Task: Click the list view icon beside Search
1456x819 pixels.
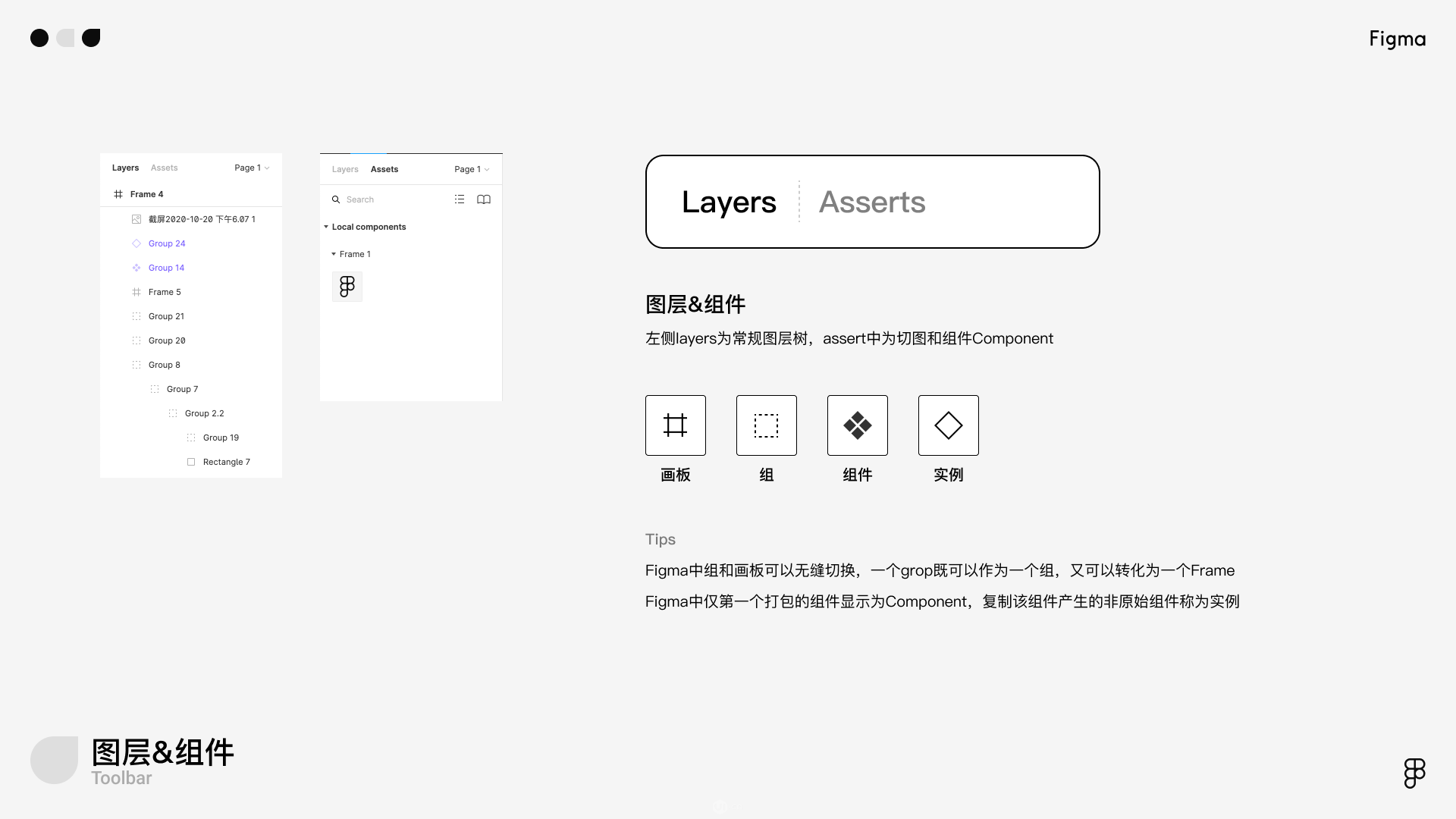Action: click(x=460, y=199)
